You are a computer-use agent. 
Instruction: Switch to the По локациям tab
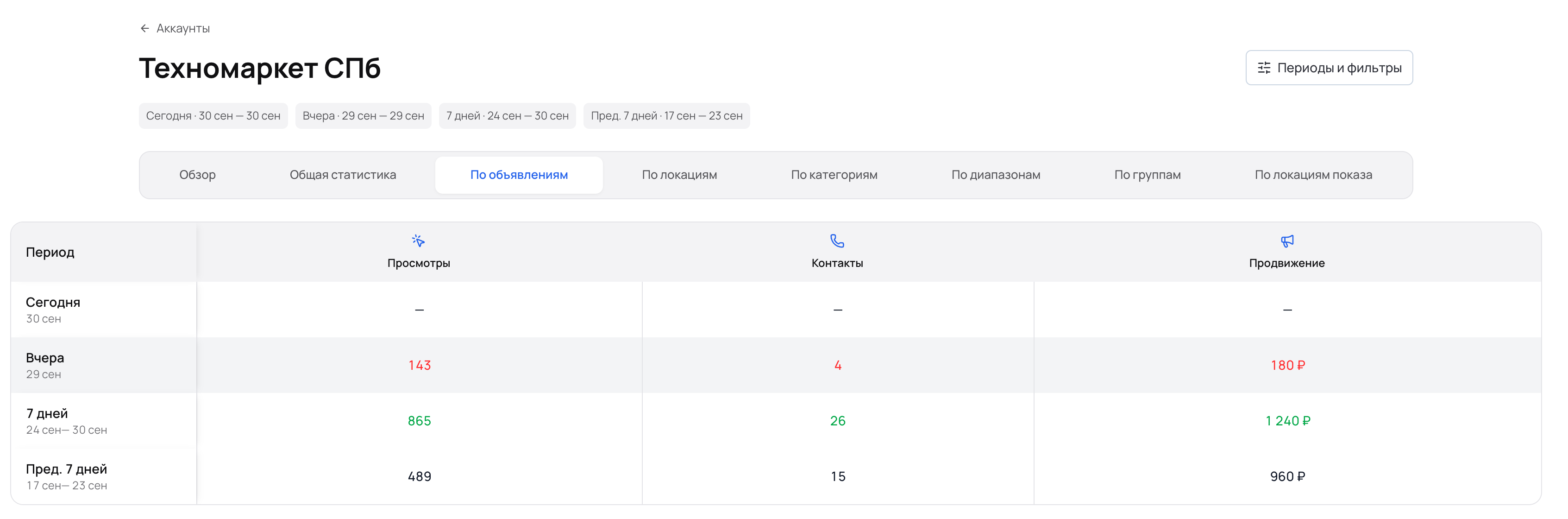pos(679,175)
